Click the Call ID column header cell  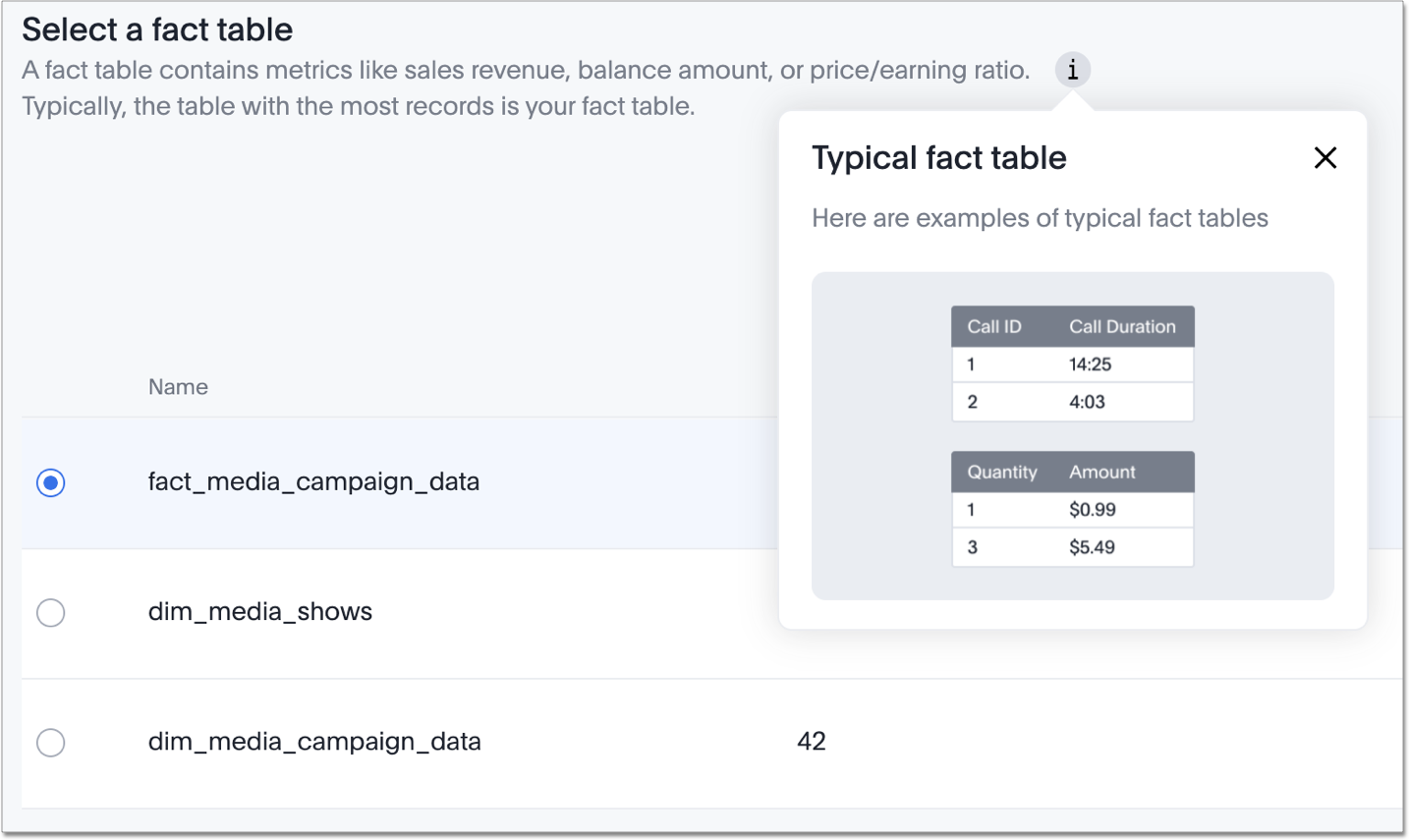(x=995, y=326)
